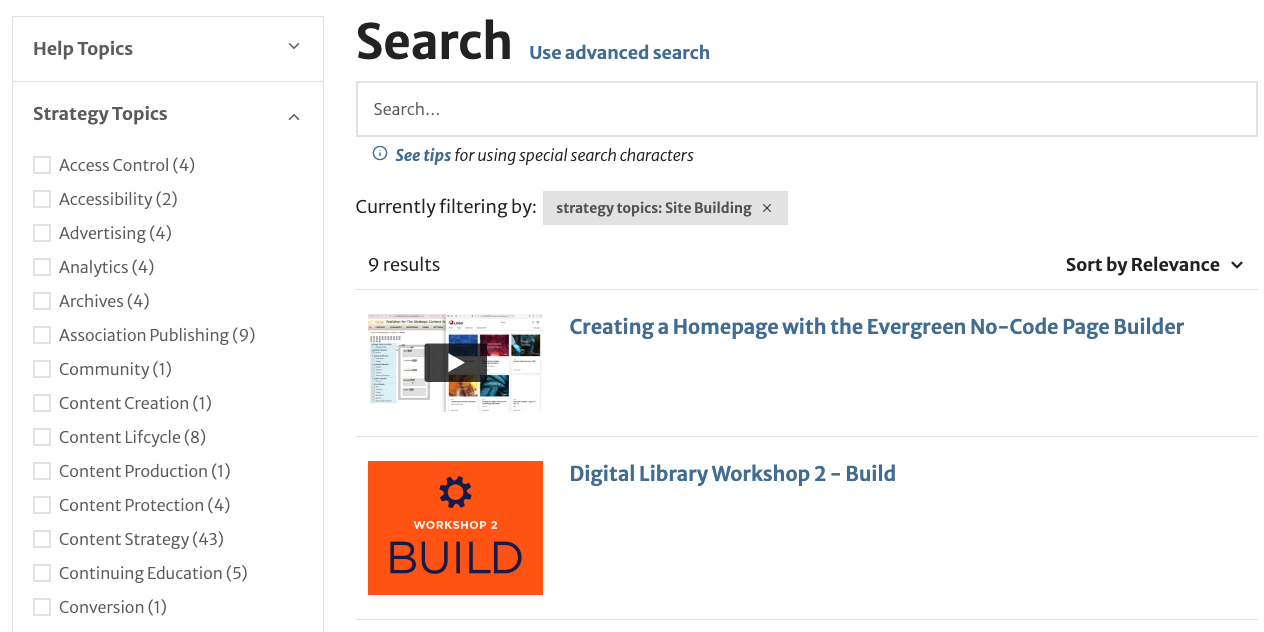Open Digital Library Workshop 2 - Build link

click(732, 474)
